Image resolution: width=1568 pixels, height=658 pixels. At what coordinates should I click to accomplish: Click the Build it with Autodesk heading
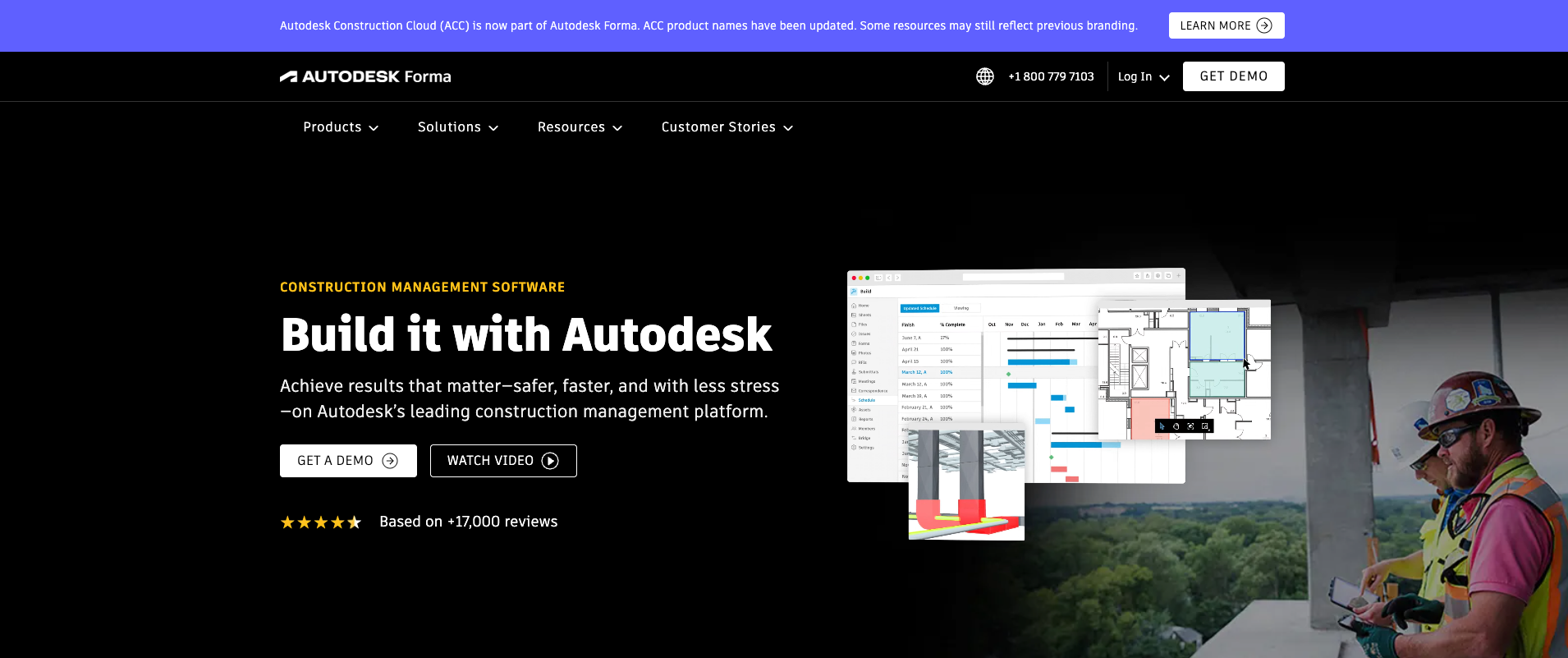point(526,335)
